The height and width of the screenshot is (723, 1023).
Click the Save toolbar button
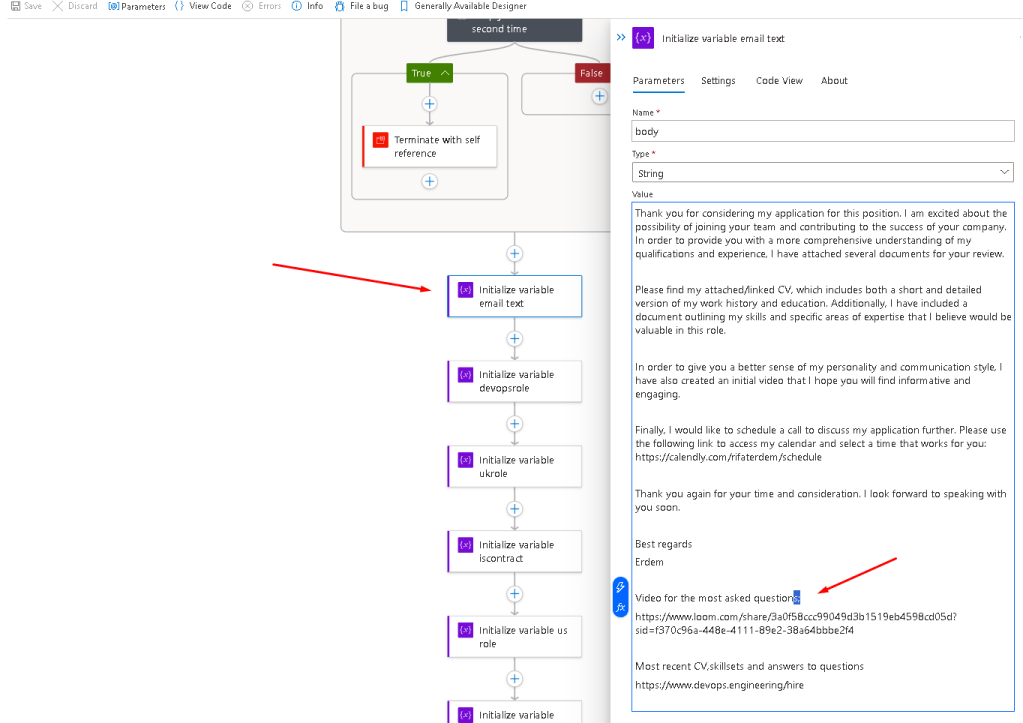(x=26, y=6)
